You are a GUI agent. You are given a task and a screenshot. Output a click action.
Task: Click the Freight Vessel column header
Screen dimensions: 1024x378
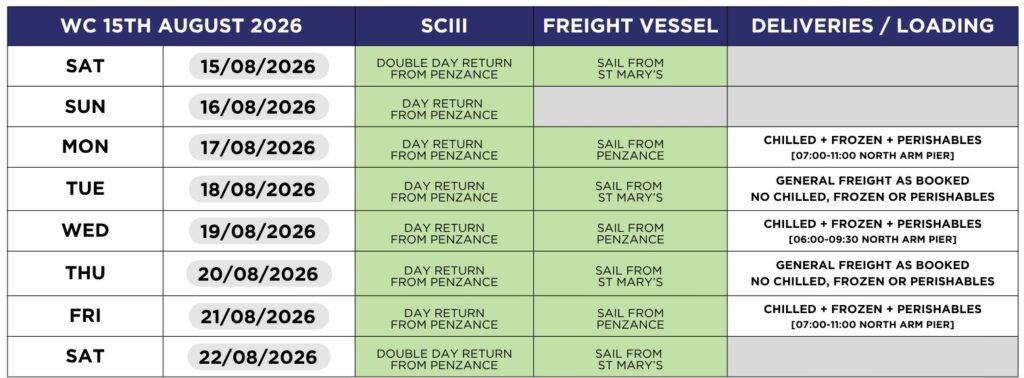point(630,26)
